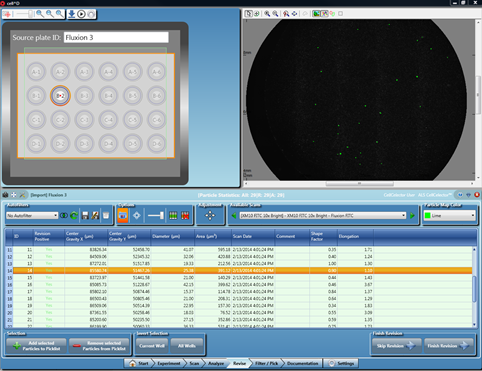This screenshot has height=371, width=482.
Task: Open the Filter / Pick workflow tab
Action: pos(266,363)
